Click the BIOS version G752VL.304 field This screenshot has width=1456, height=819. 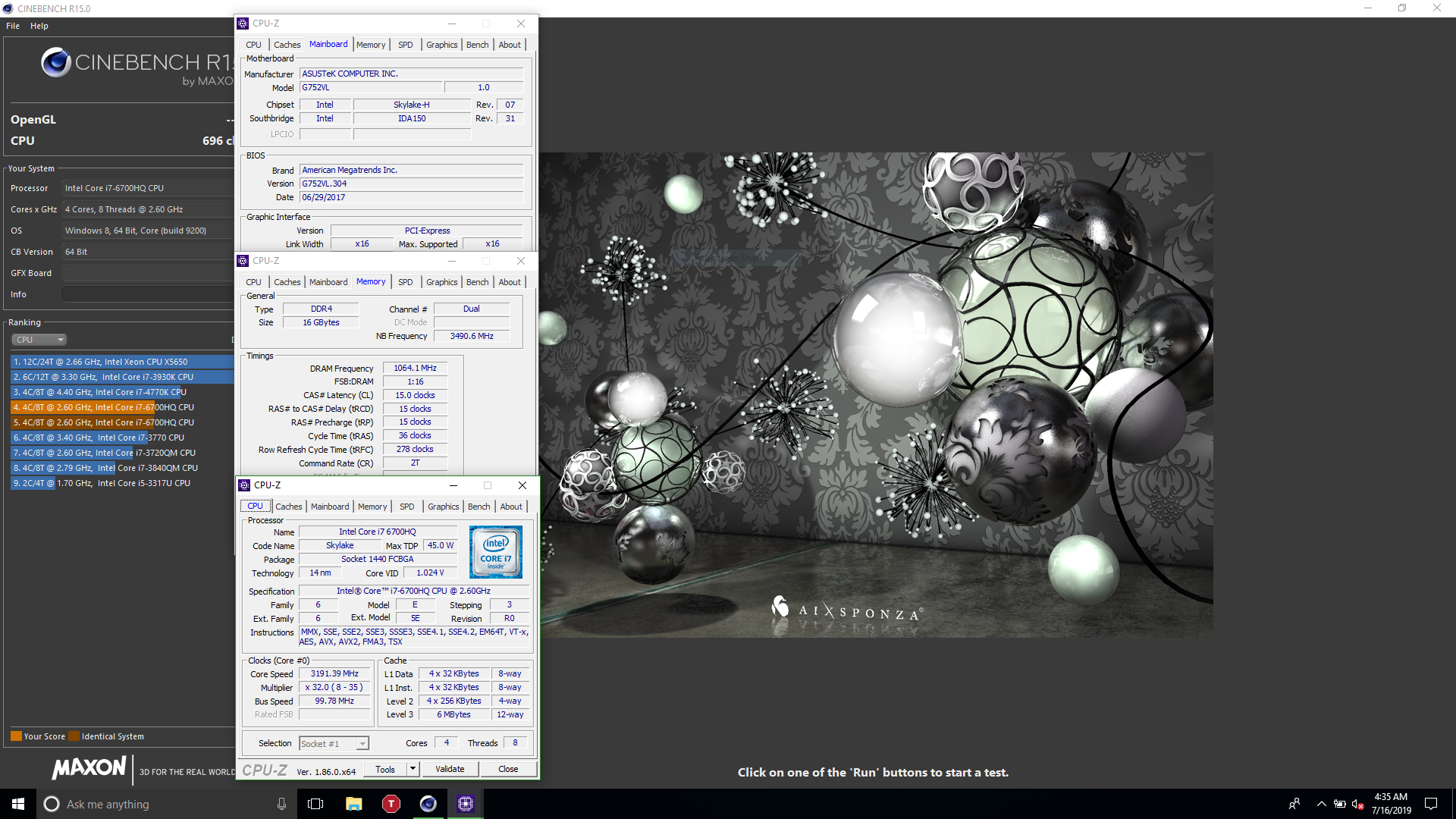tap(412, 184)
